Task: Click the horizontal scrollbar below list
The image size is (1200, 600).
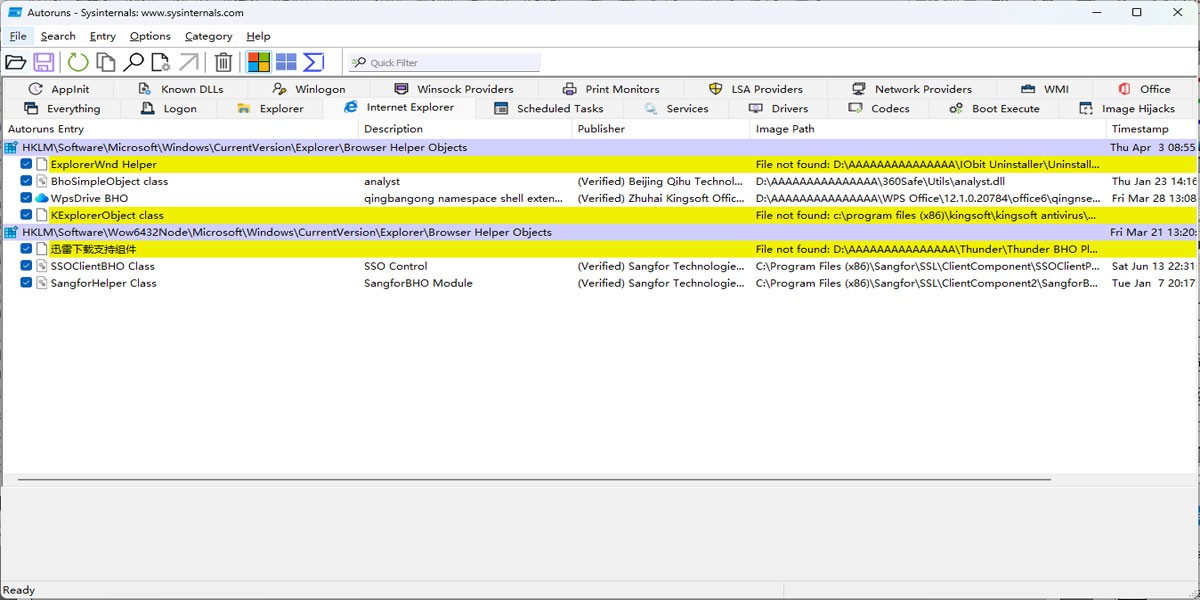Action: click(534, 480)
